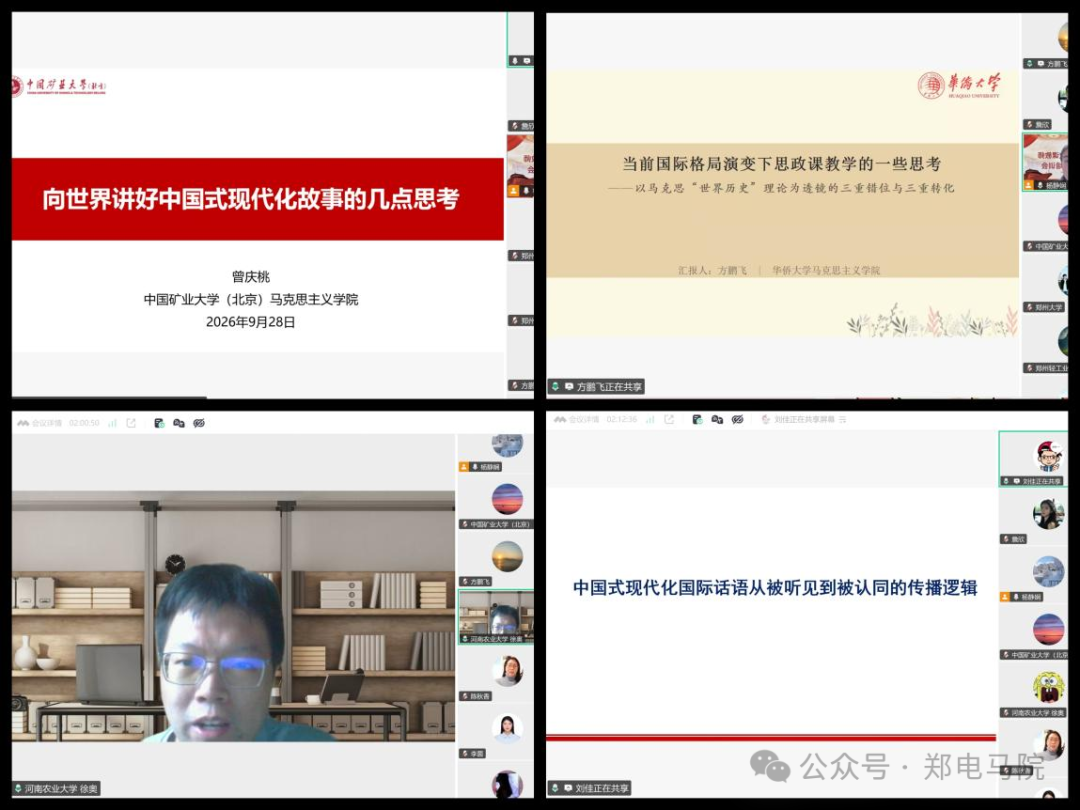Toggle crossed-eye hide icon in 02:12:36 toolbar
This screenshot has width=1080, height=810.
tap(738, 419)
